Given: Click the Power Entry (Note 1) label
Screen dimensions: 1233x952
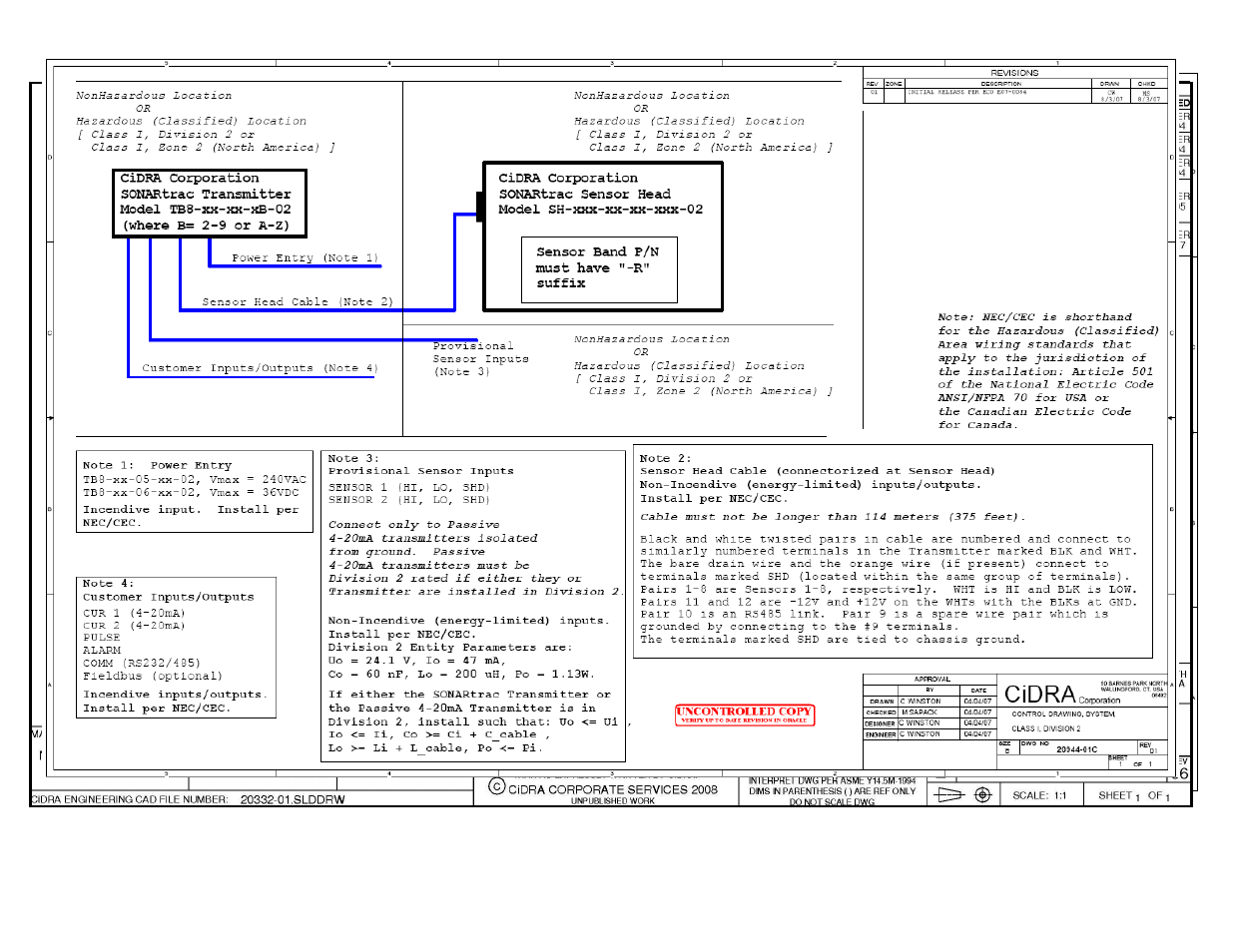Looking at the screenshot, I should point(306,257).
